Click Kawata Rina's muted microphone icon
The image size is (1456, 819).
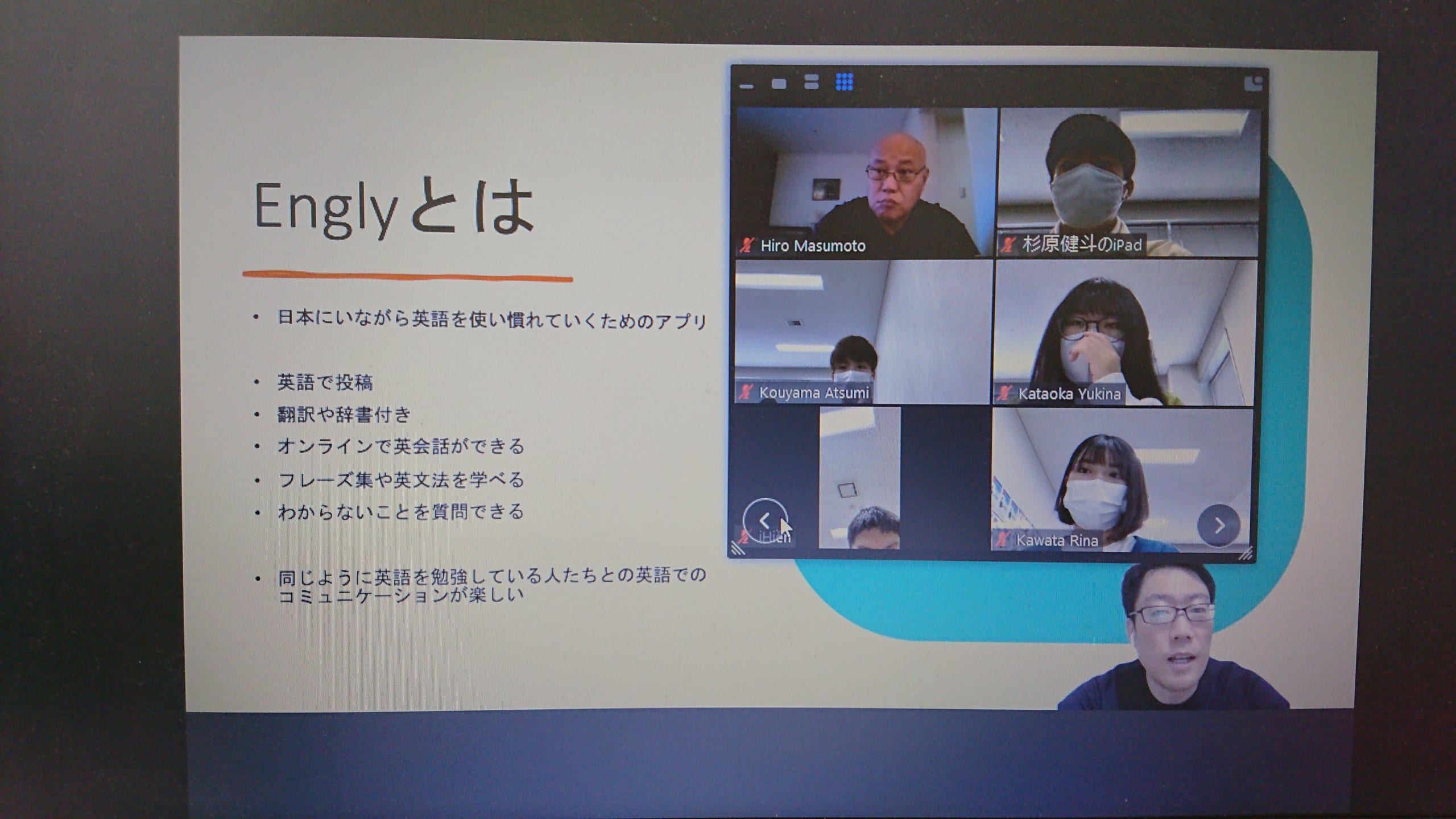[1003, 540]
